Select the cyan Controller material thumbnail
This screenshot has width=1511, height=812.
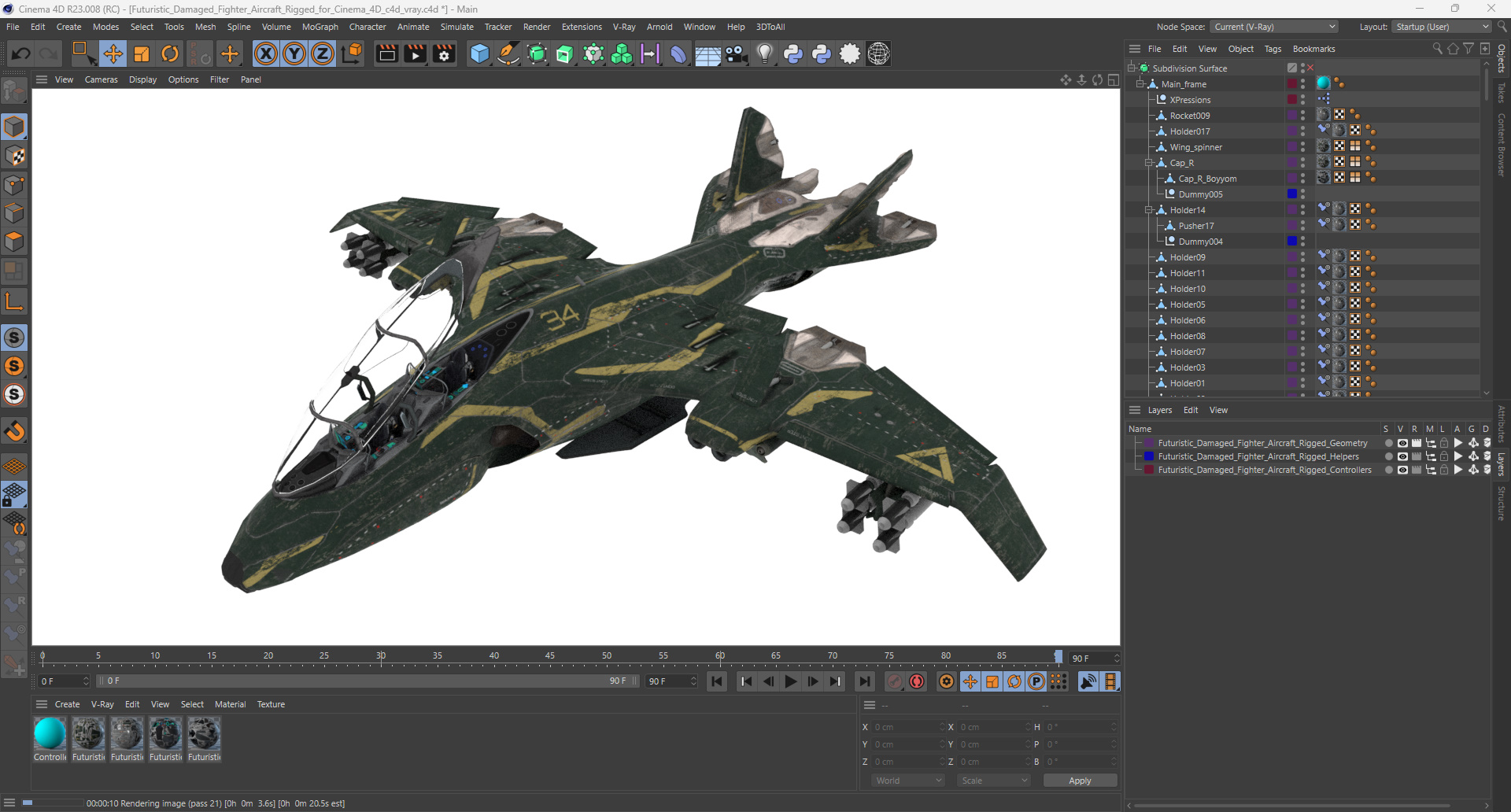coord(50,734)
